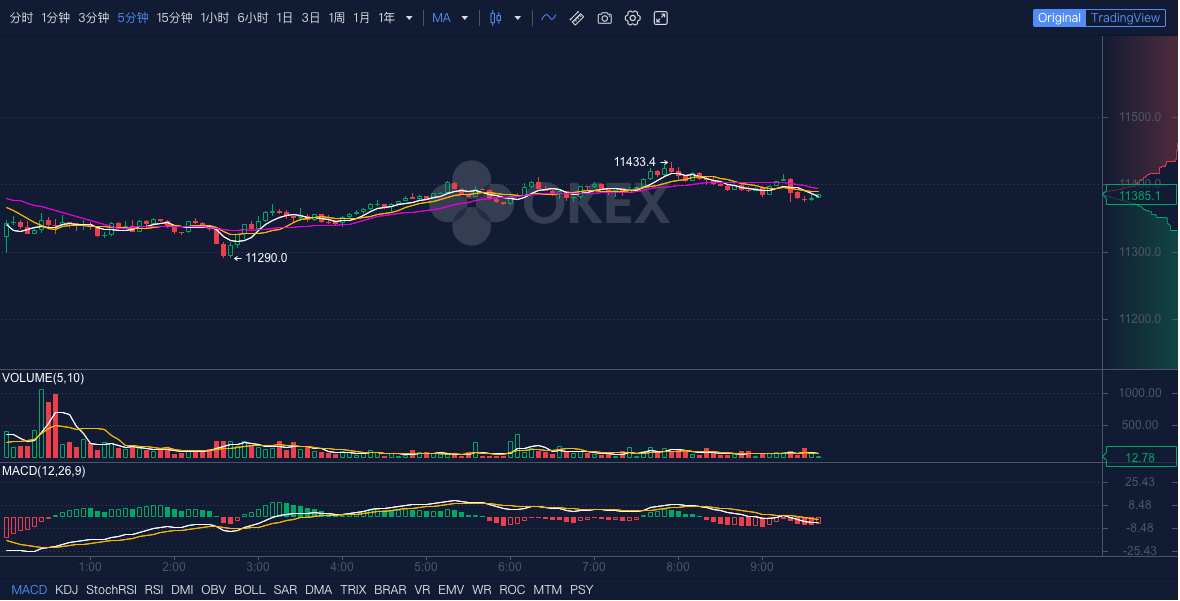Enter fullscreen with expand icon
The height and width of the screenshot is (601, 1180).
pyautogui.click(x=661, y=18)
